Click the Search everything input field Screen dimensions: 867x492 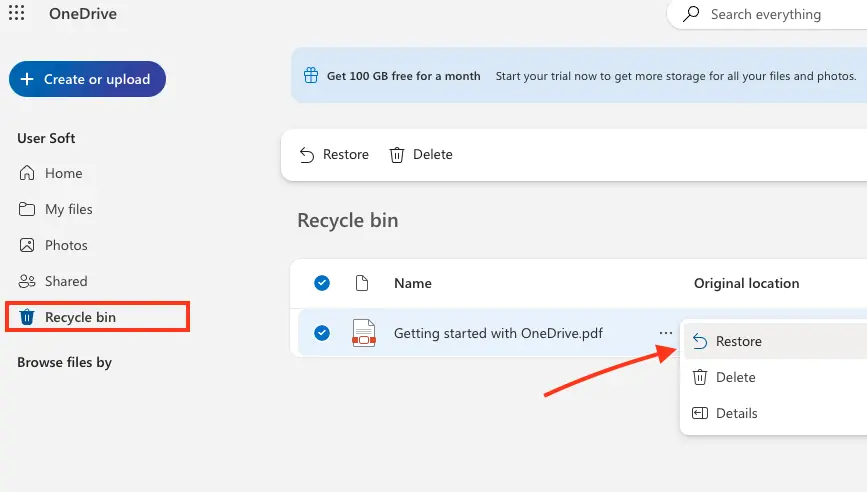click(x=775, y=14)
